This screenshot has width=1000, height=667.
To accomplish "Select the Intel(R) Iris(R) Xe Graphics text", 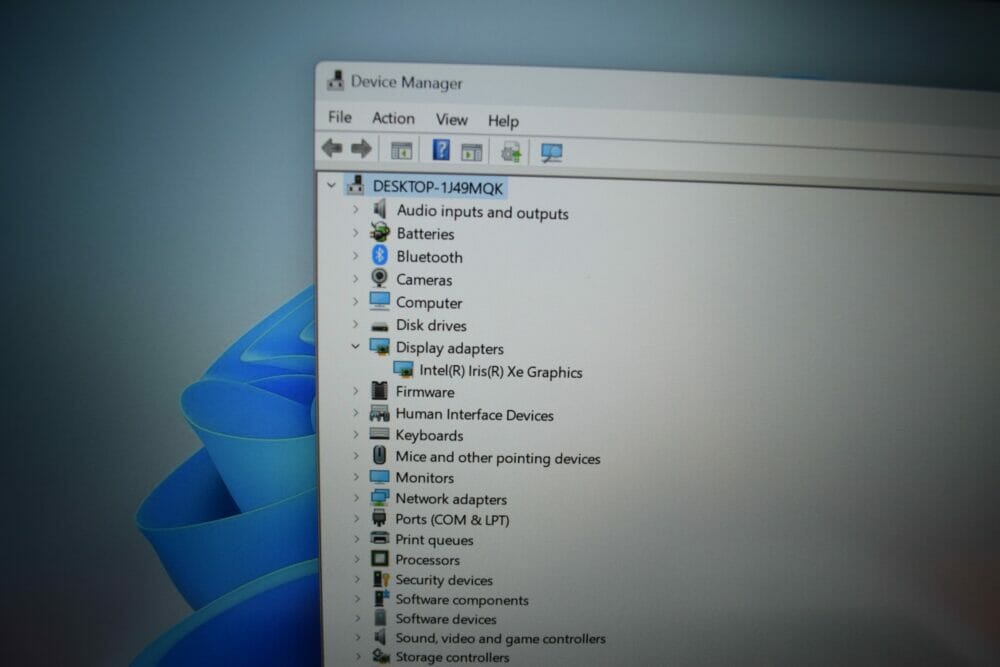I will point(501,372).
